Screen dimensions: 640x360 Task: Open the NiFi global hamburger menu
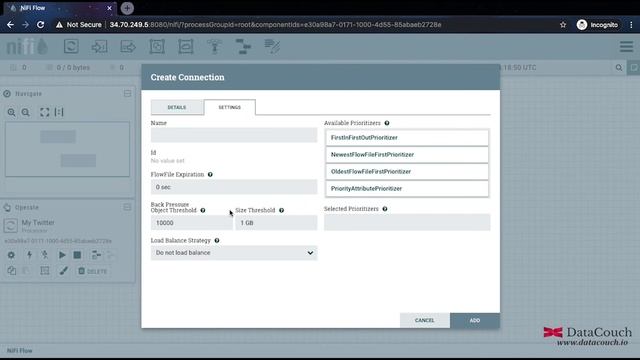tap(626, 46)
